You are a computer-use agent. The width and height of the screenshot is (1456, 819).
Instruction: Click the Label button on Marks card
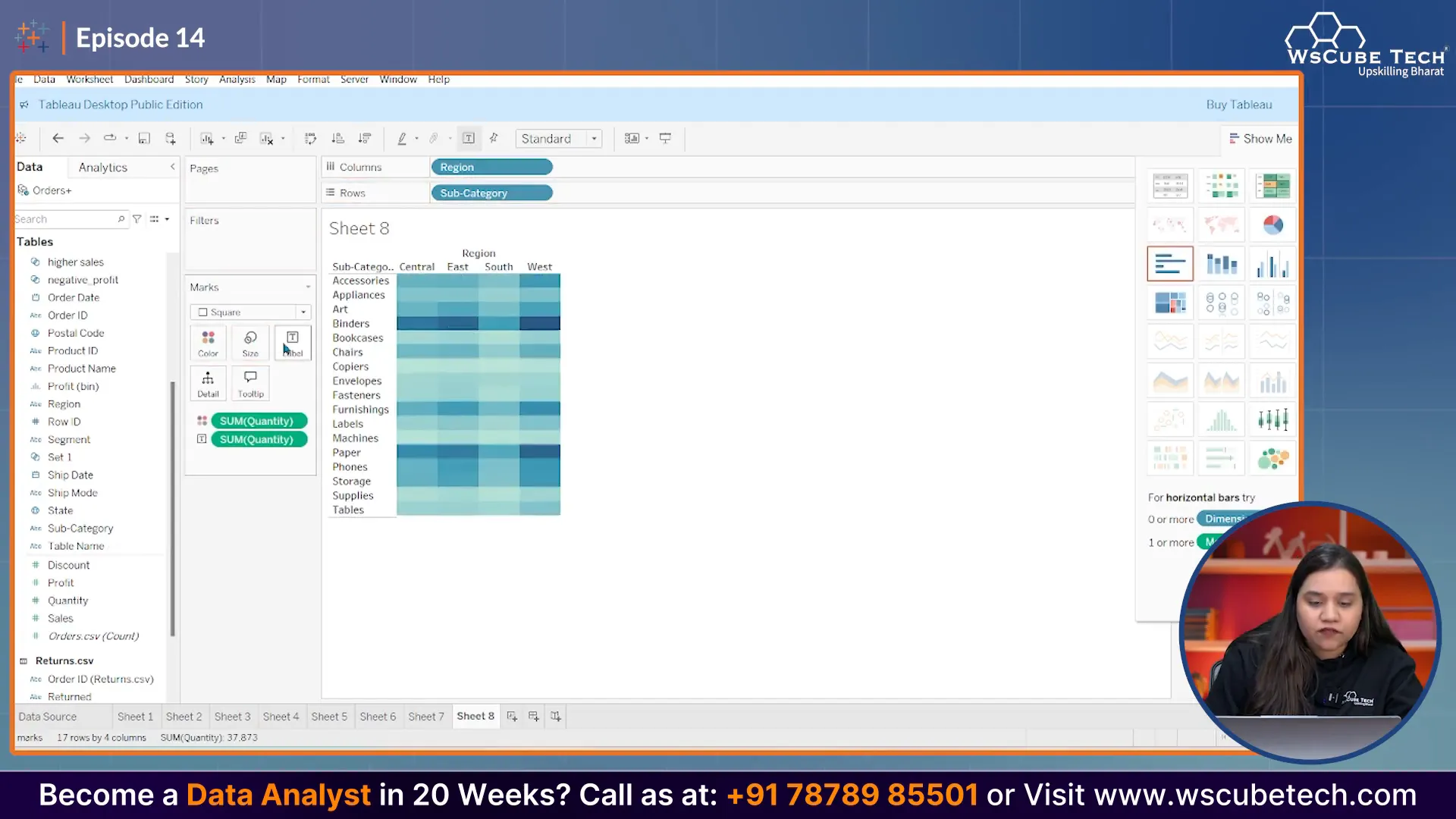[x=293, y=344]
